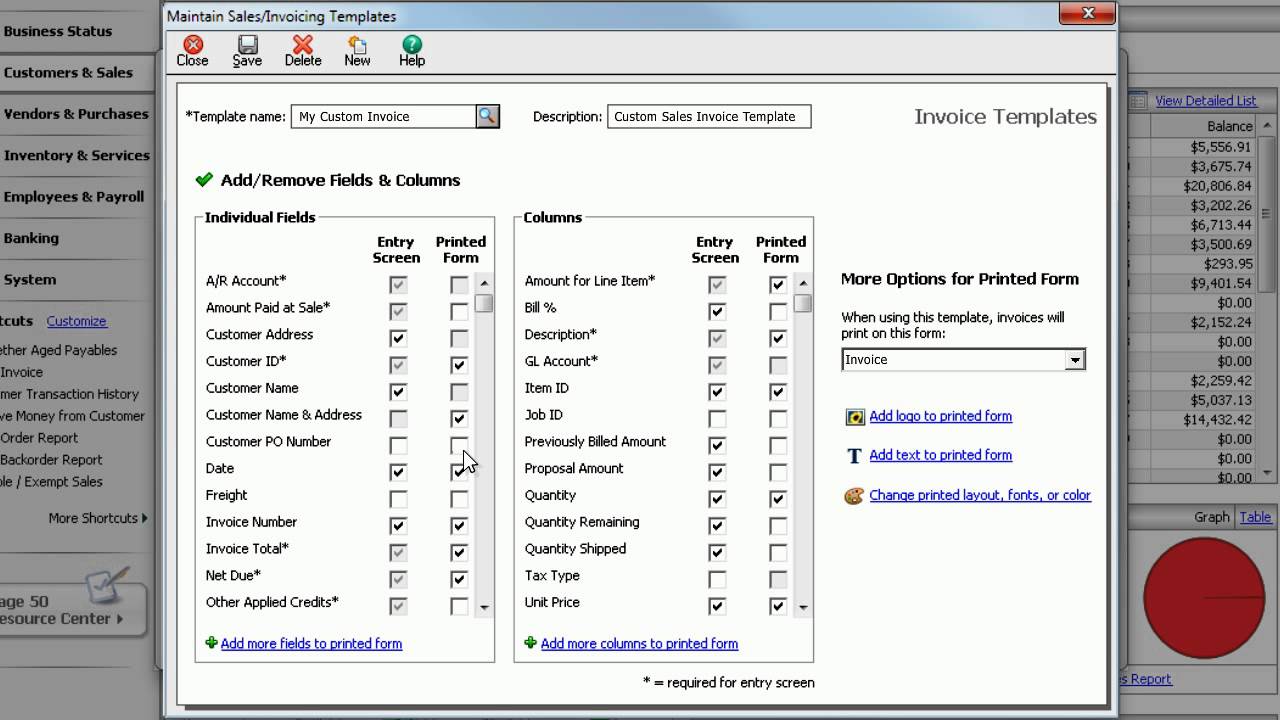Toggle Quantity printed form checkbox
The height and width of the screenshot is (720, 1280).
778,499
